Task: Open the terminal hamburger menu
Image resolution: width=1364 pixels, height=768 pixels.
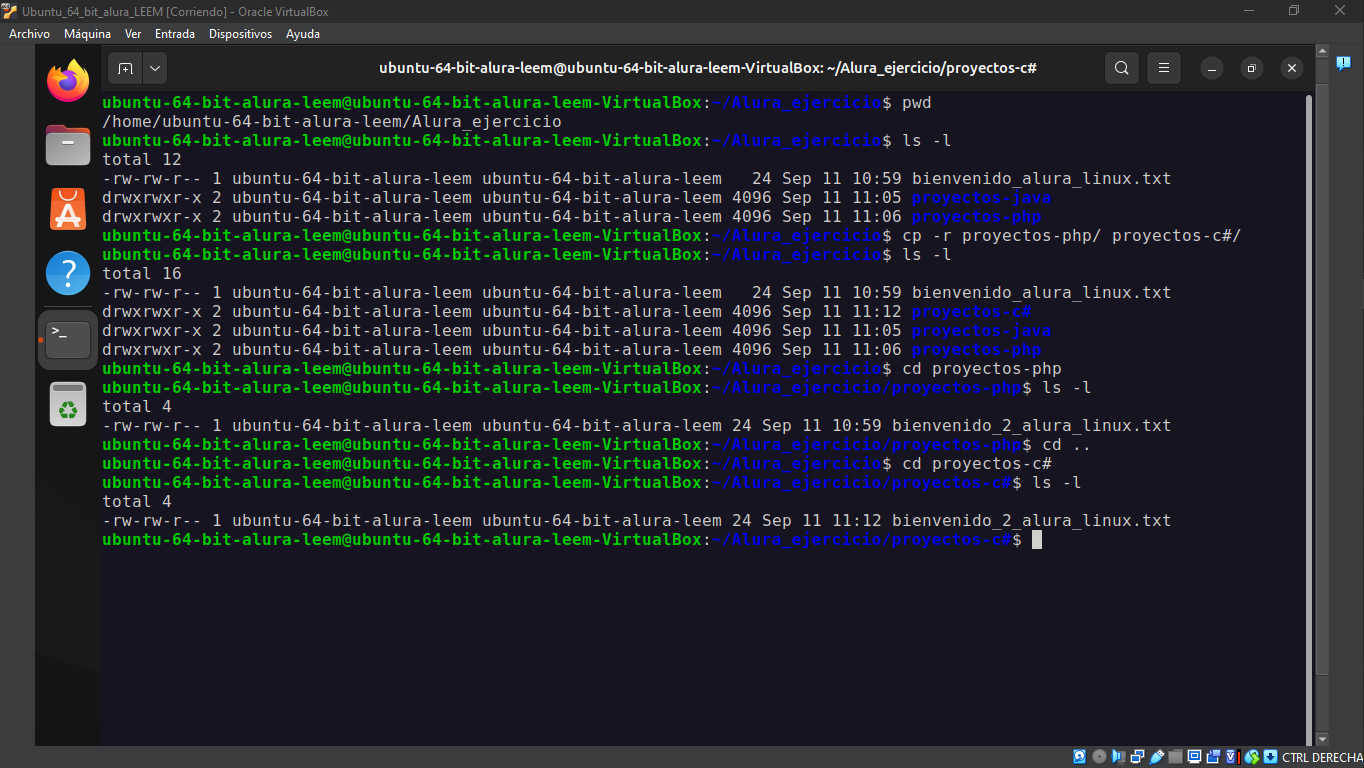Action: point(1164,68)
